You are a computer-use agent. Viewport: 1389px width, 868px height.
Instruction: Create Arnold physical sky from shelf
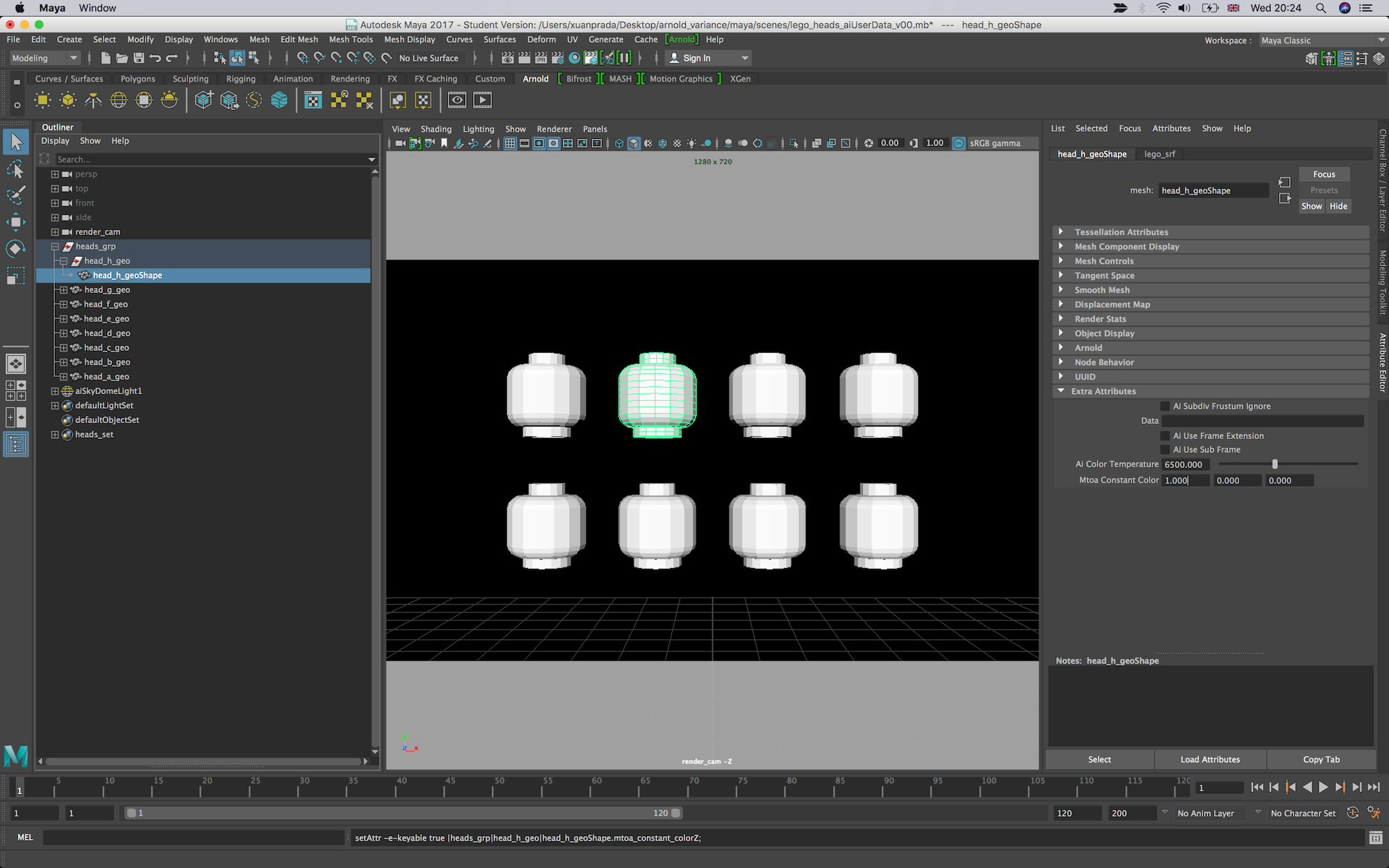click(x=169, y=100)
